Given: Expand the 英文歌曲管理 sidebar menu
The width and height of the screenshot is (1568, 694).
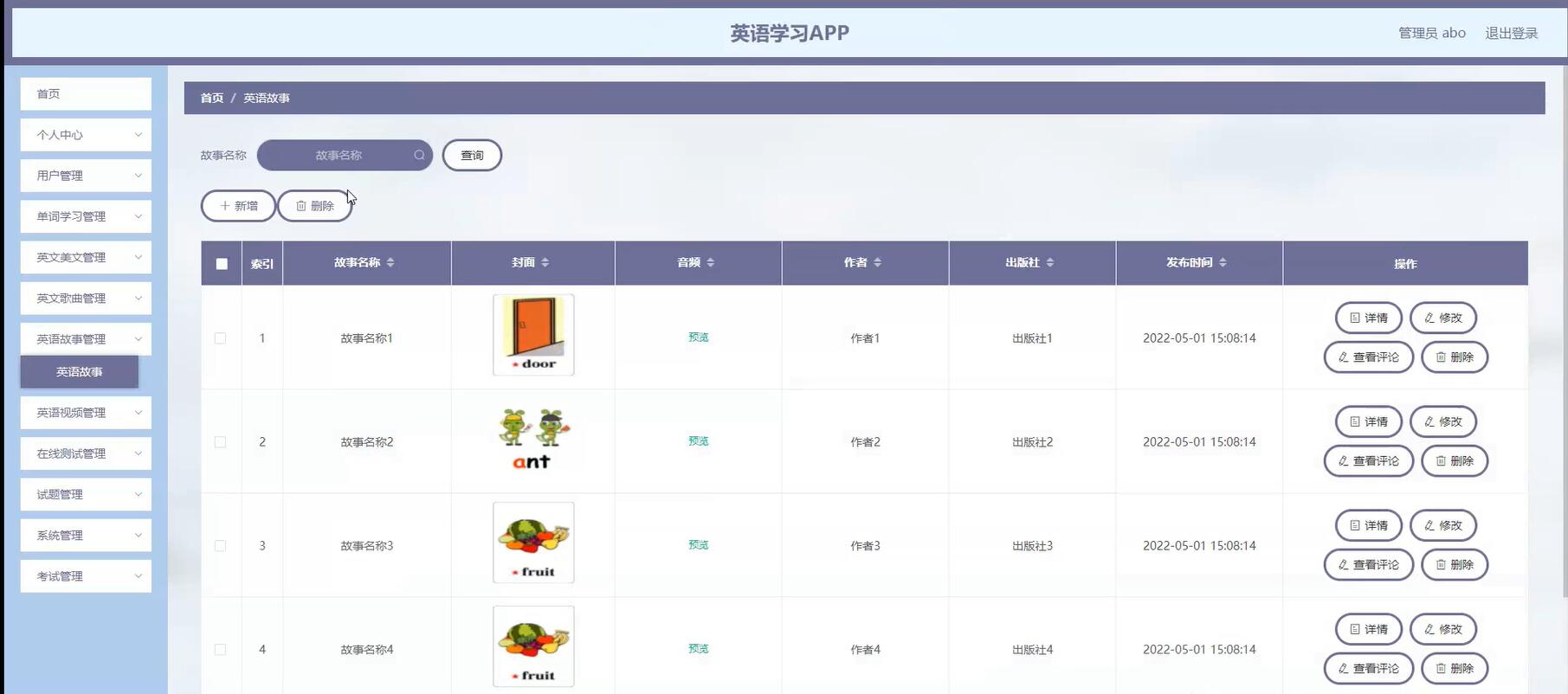Looking at the screenshot, I should click(x=86, y=299).
